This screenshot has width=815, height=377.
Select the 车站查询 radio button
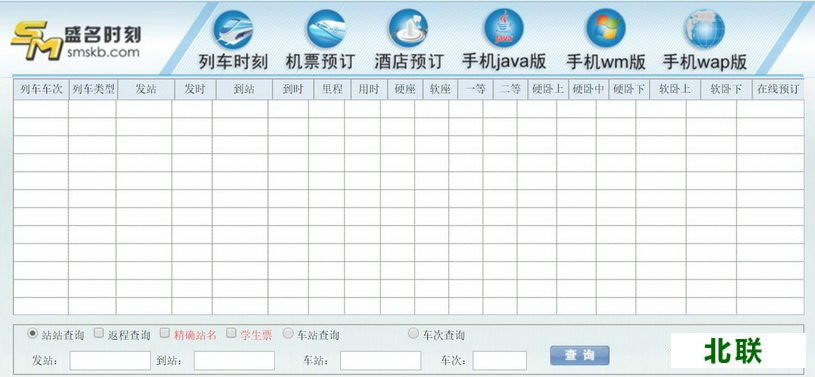pos(288,333)
